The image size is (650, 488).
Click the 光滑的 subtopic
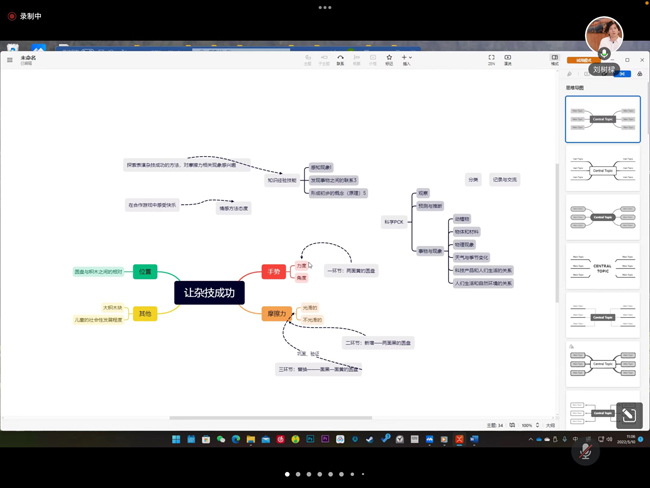[310, 308]
